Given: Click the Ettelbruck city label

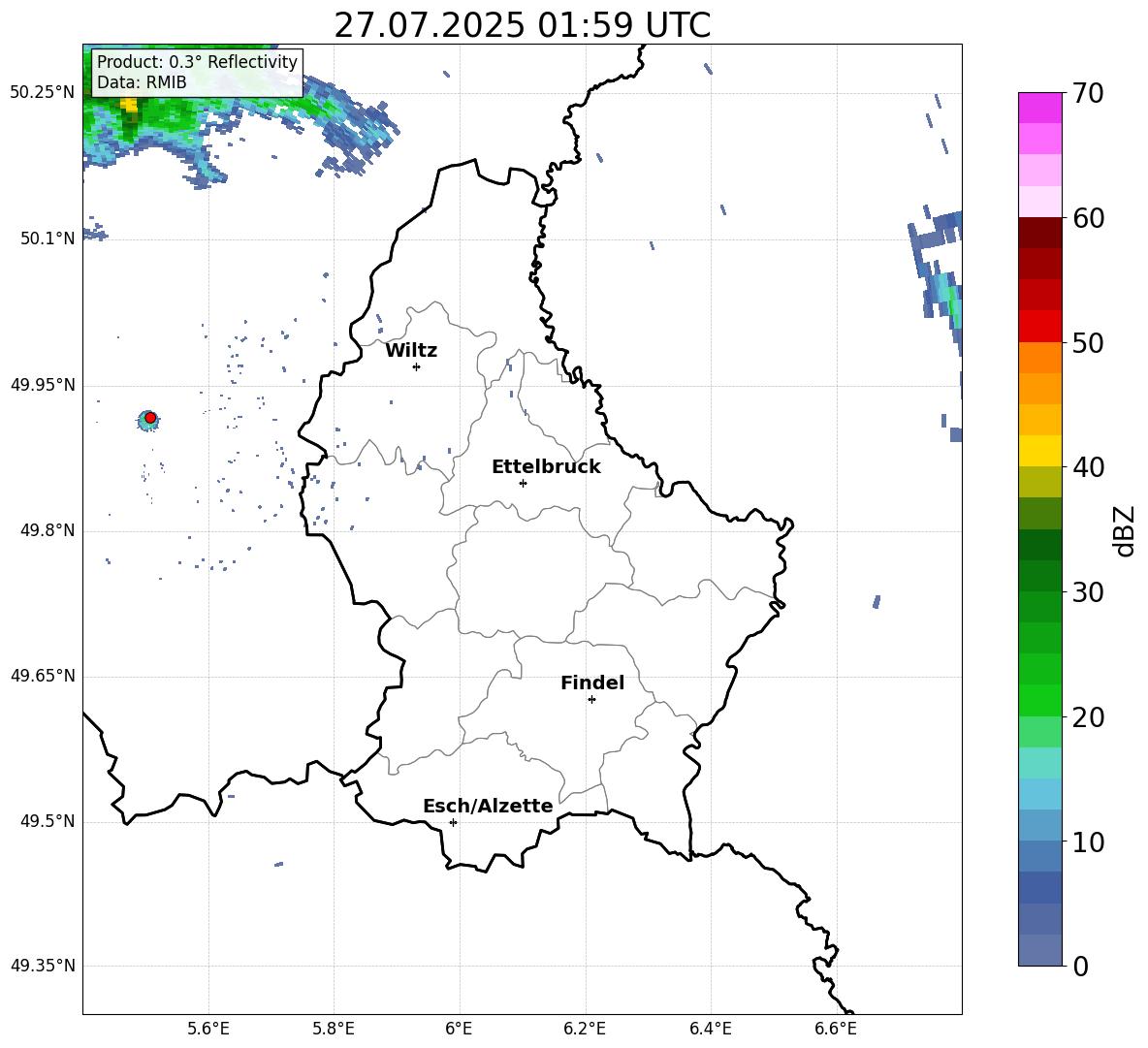Looking at the screenshot, I should pos(546,467).
